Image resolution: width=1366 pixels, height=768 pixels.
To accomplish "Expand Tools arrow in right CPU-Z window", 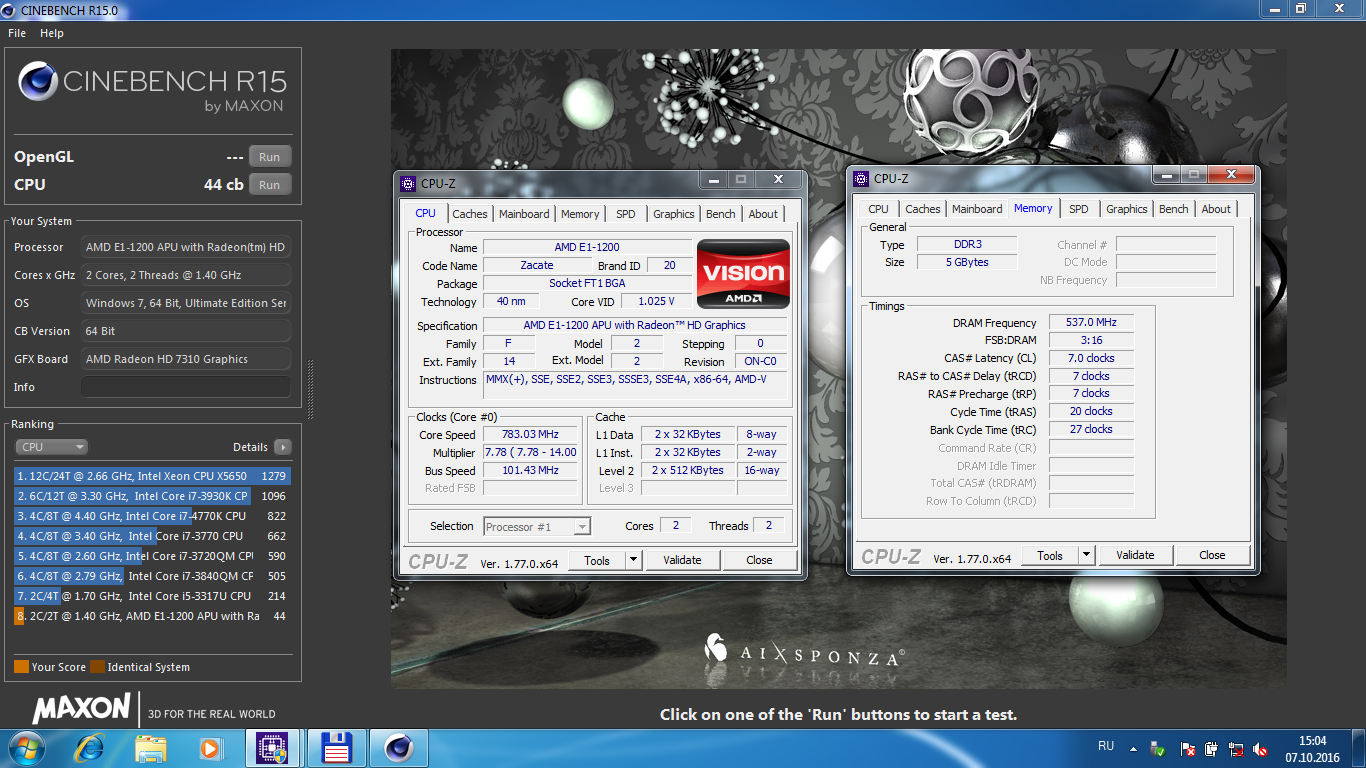I will pyautogui.click(x=1086, y=555).
